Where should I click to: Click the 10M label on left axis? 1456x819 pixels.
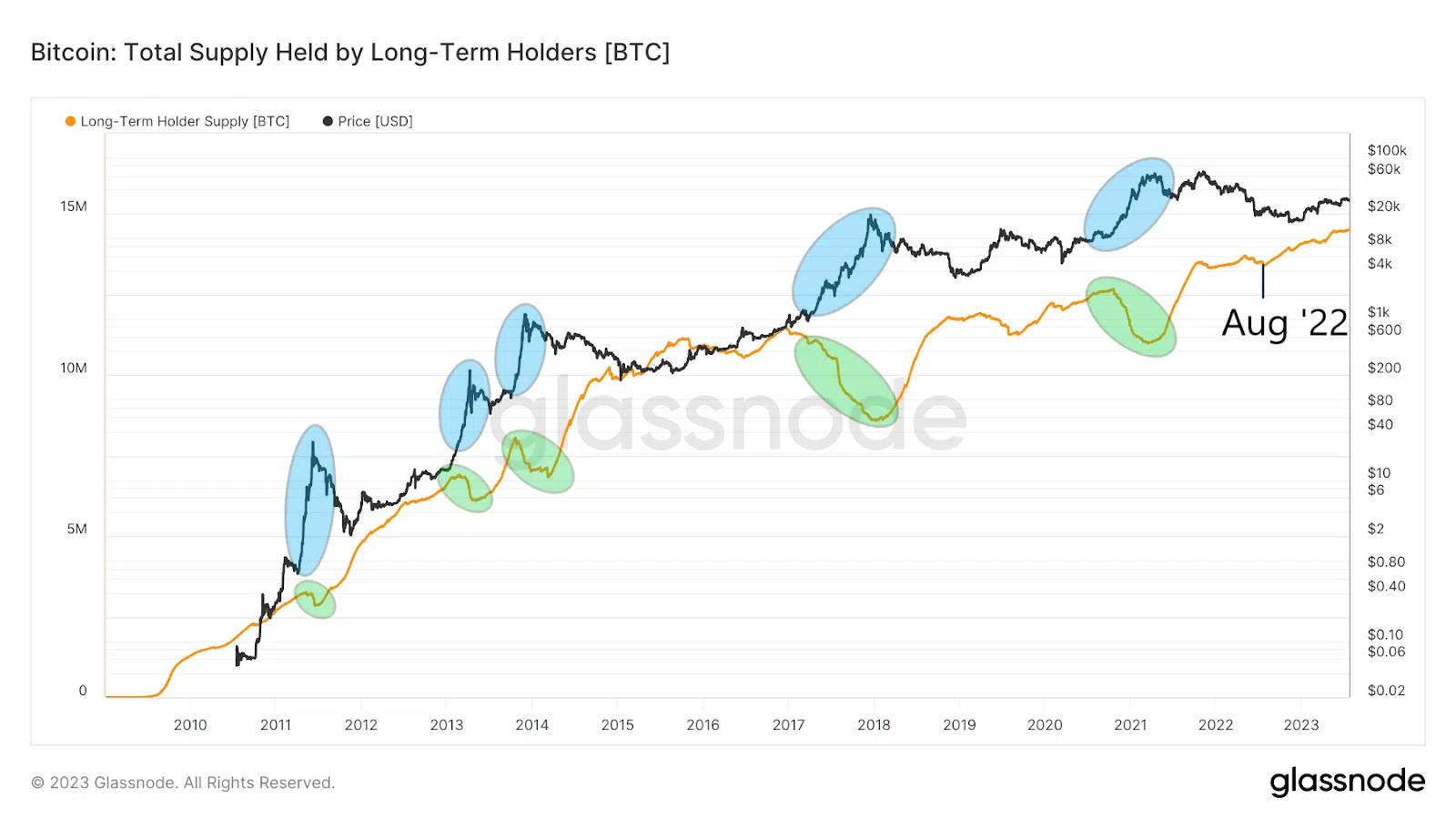tap(74, 369)
